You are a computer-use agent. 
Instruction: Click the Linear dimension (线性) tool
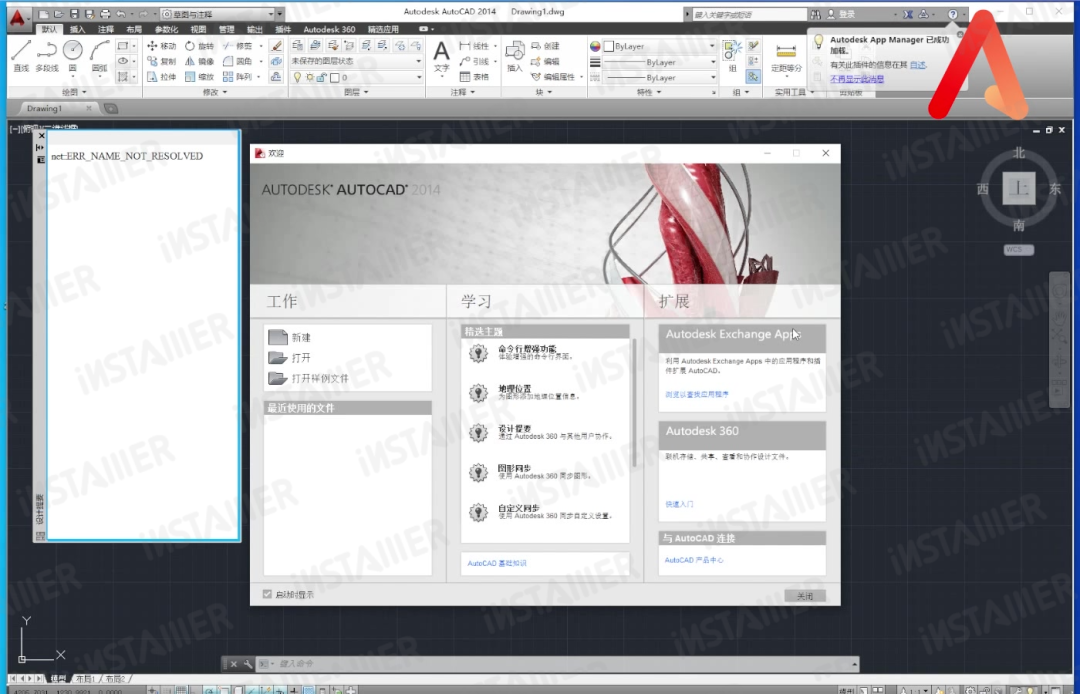click(x=474, y=46)
